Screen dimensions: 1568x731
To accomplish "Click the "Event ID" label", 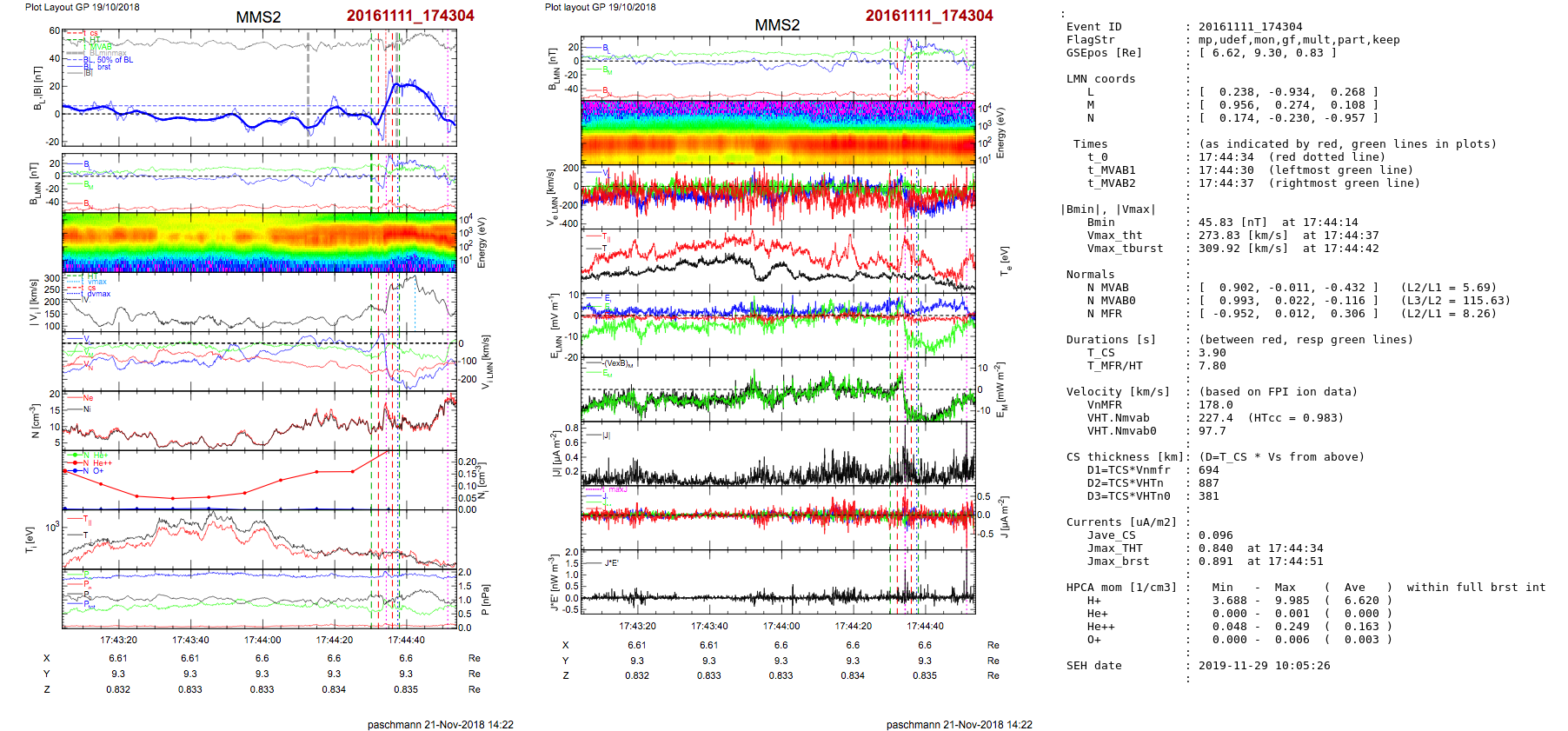I will tap(1093, 27).
